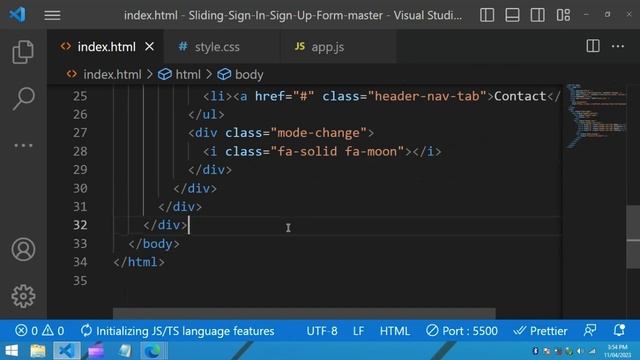The height and width of the screenshot is (360, 640).
Task: Toggle secondary side bar layout icon
Action: (538, 15)
